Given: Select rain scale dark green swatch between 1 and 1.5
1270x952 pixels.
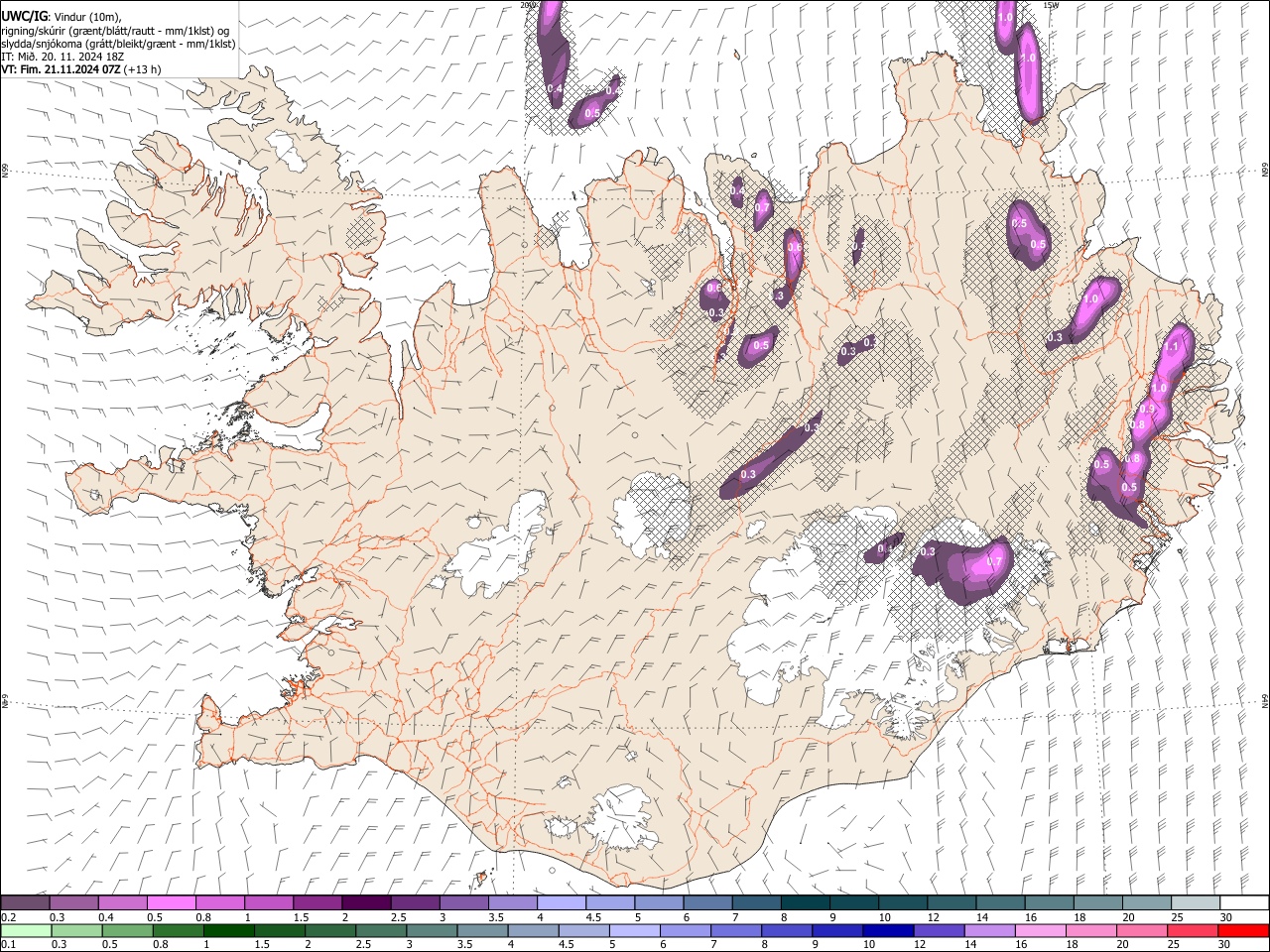Looking at the screenshot, I should [229, 931].
